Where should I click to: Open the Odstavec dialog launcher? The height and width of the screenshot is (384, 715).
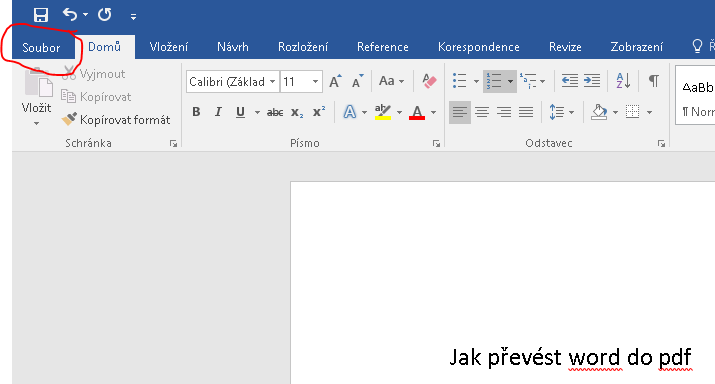(661, 144)
